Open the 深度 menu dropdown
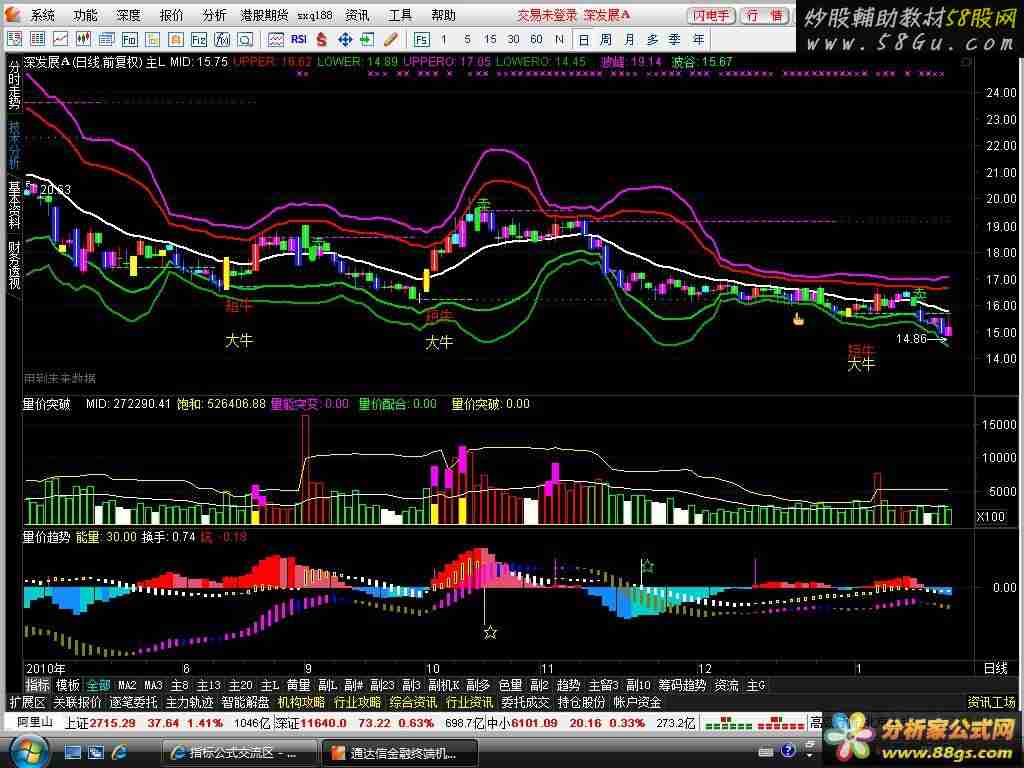 tap(129, 15)
